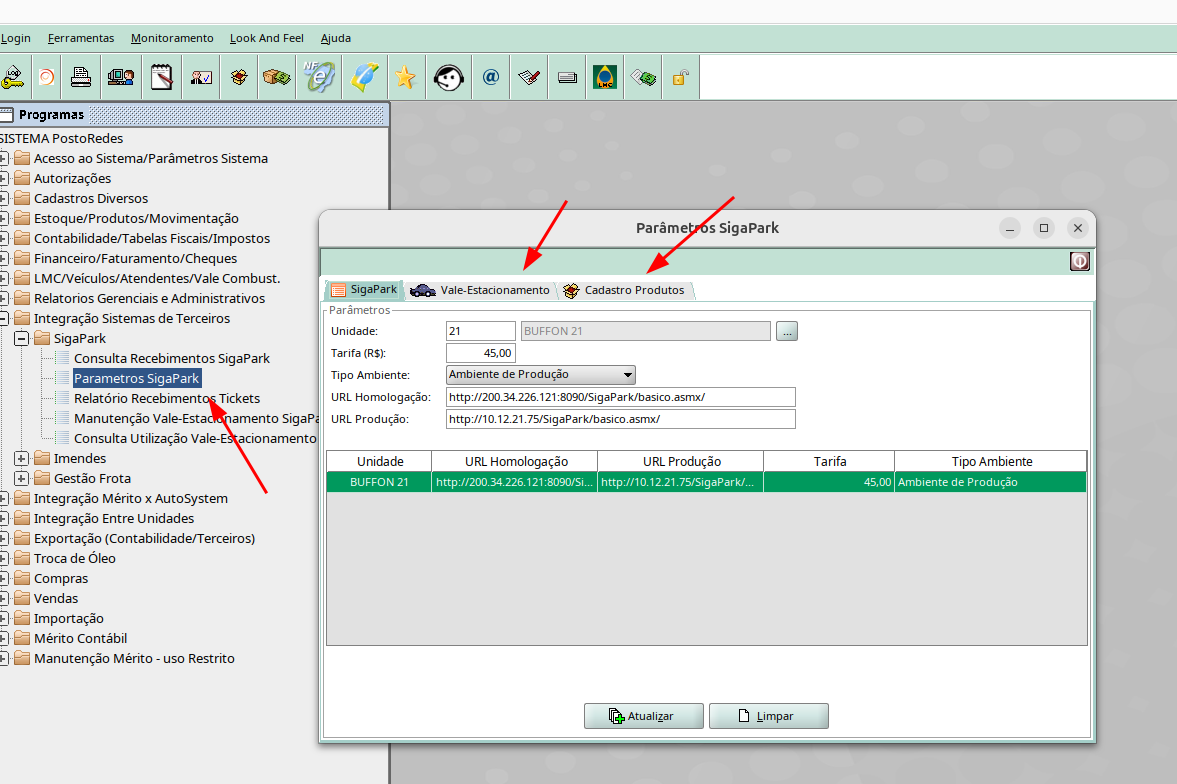
Task: Click the red power icon in dialog
Action: coord(1080,262)
